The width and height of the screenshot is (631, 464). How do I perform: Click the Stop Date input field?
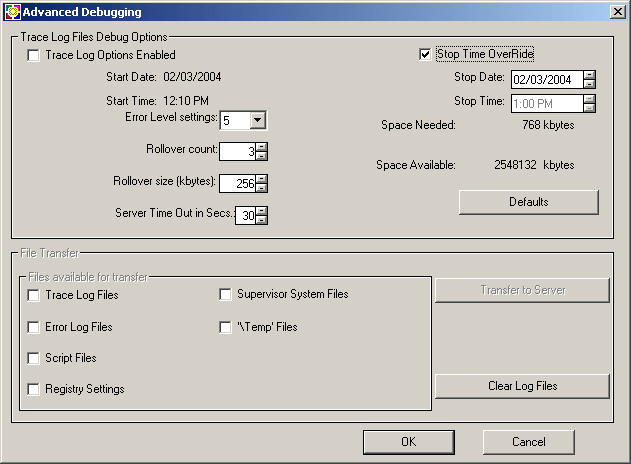click(547, 79)
